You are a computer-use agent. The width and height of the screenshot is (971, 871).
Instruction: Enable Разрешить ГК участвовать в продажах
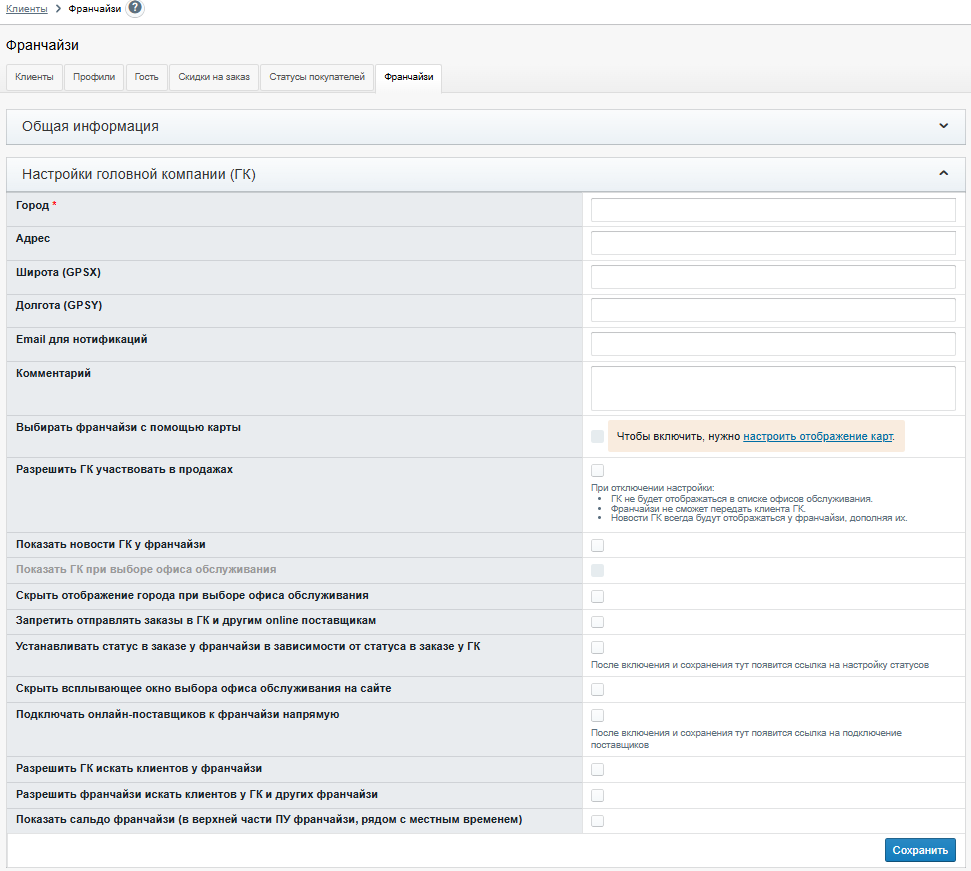[x=597, y=471]
